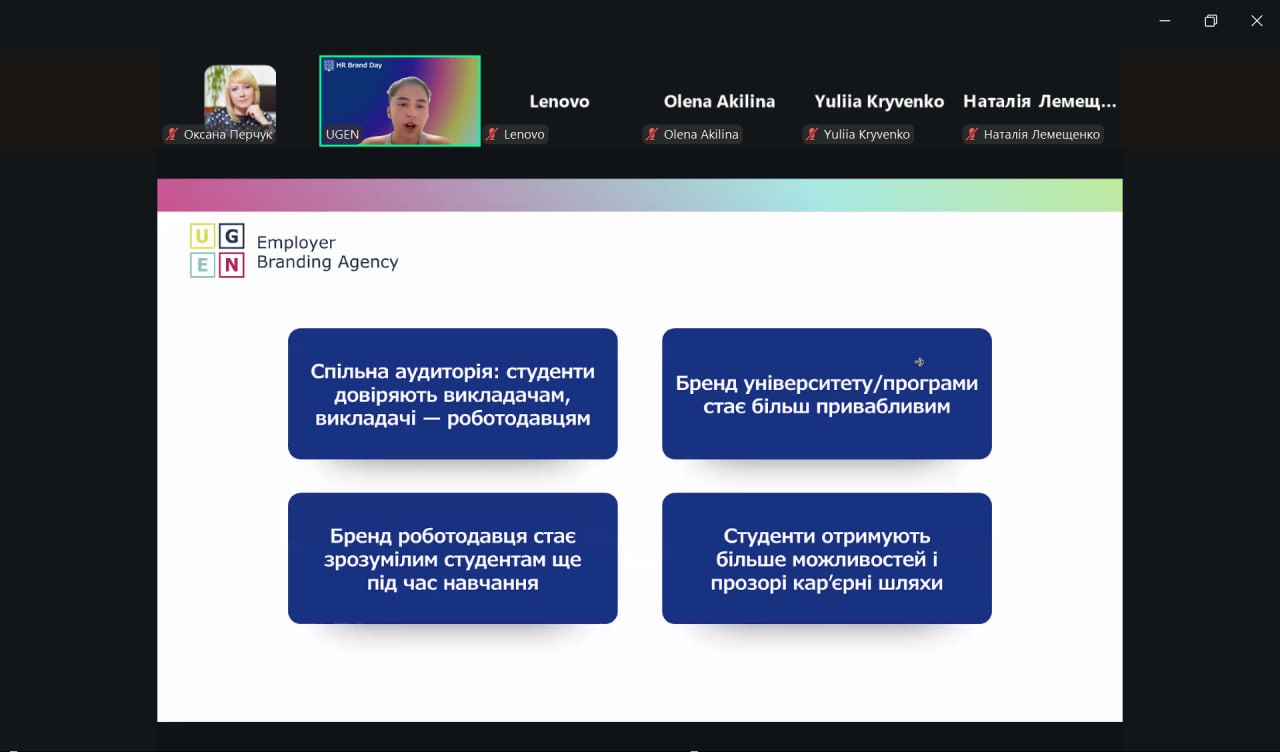Image resolution: width=1280 pixels, height=752 pixels.
Task: Click the muted mic icon for Olena Akilina
Action: pyautogui.click(x=653, y=134)
